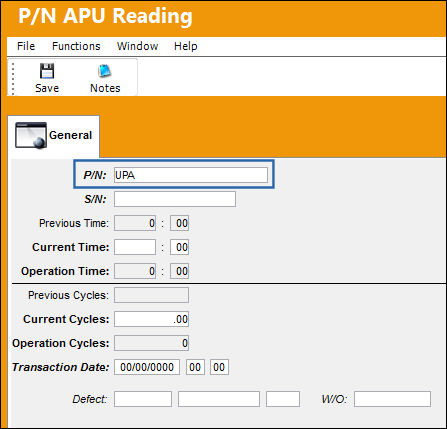The image size is (447, 429).
Task: Click the Transaction Date 00/00/0000 field
Action: point(147,367)
